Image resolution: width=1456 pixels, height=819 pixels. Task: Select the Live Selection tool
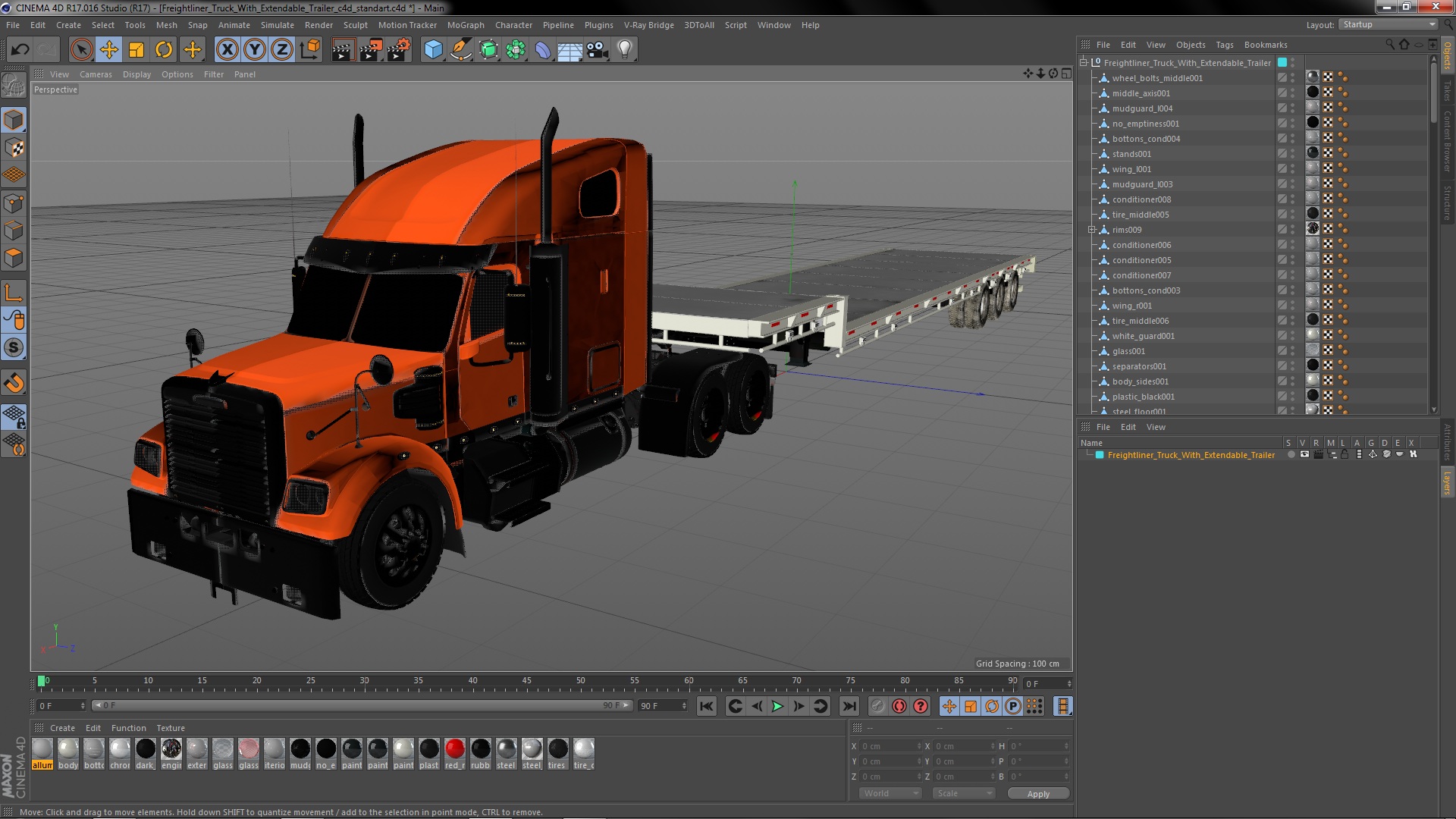pos(81,50)
